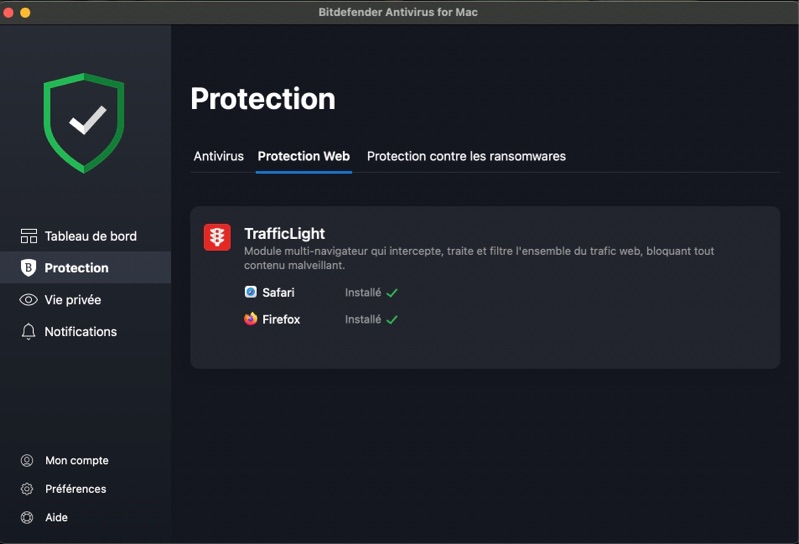Switch to the Antivirus tab
799x544 pixels.
218,157
